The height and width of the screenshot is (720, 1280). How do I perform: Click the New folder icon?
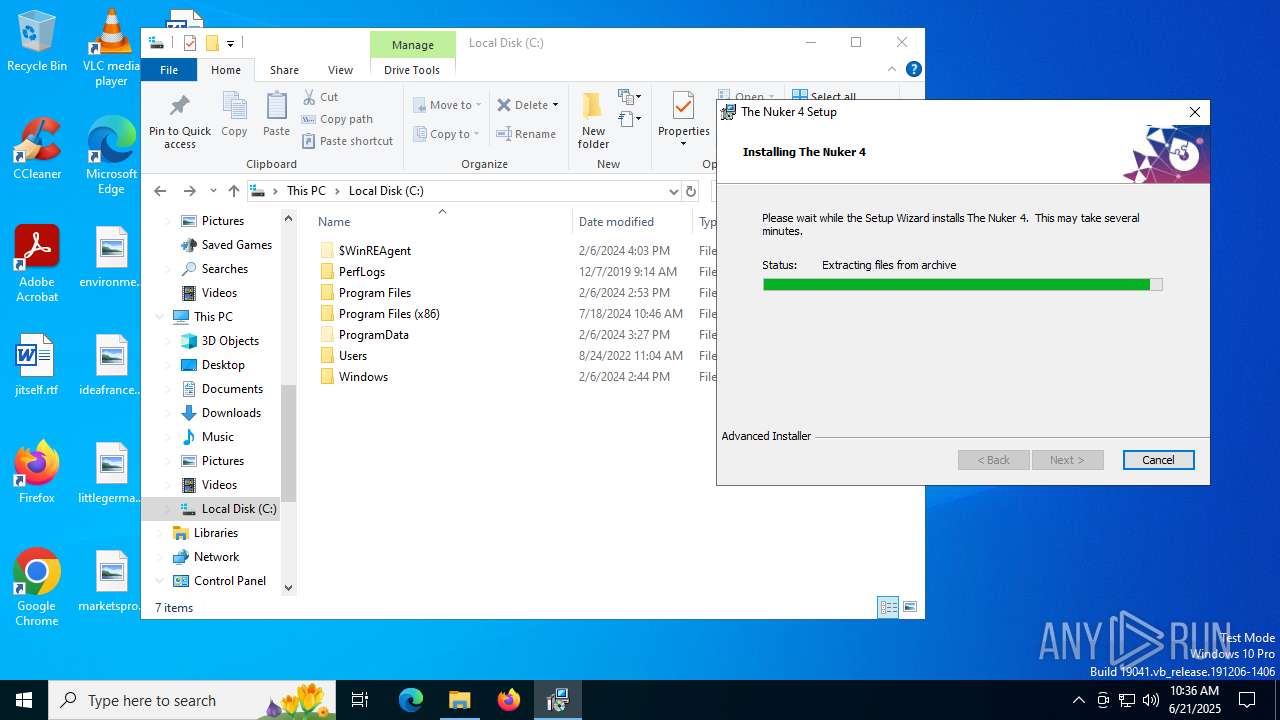[x=593, y=120]
